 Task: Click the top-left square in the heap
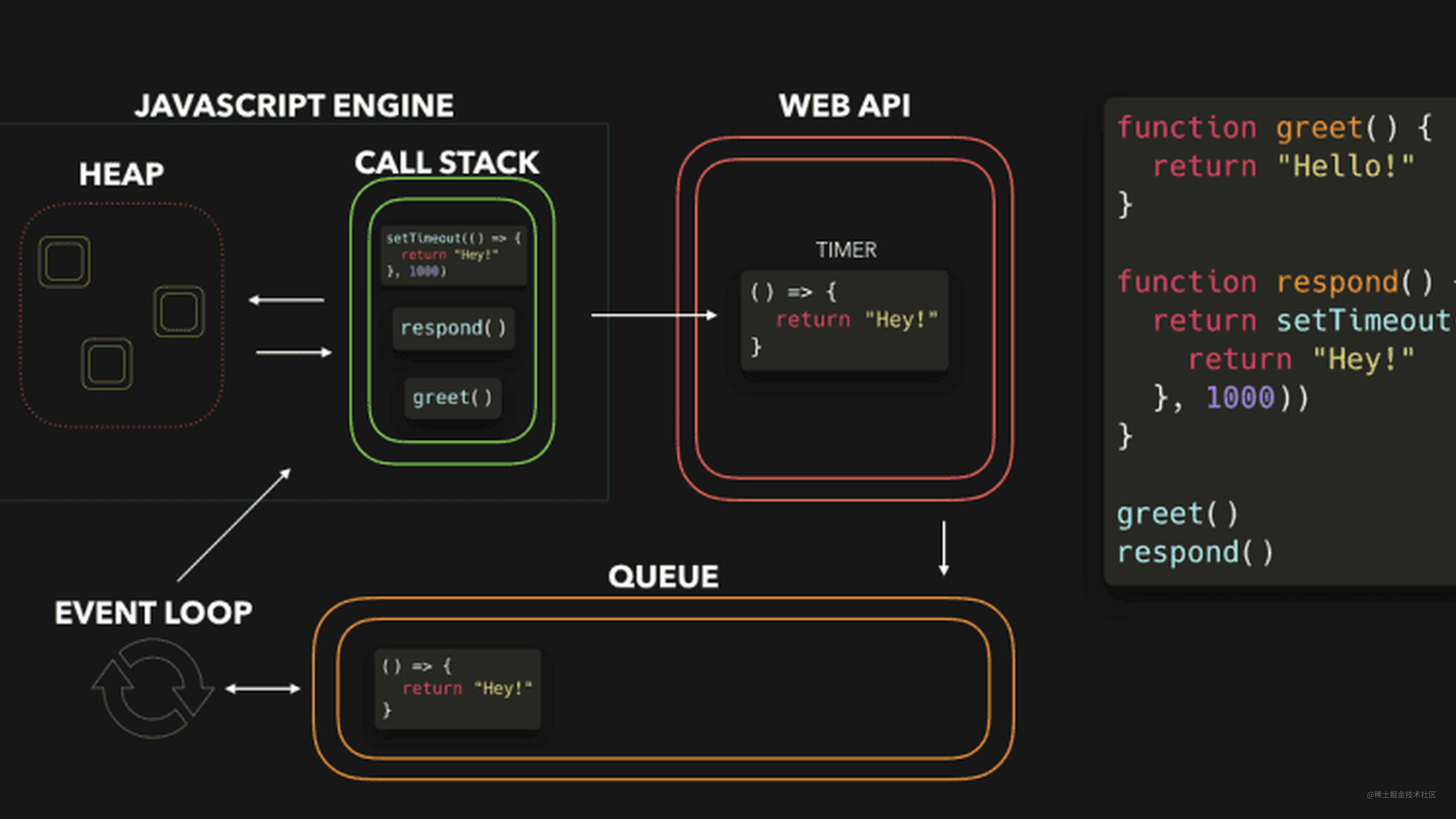64,261
